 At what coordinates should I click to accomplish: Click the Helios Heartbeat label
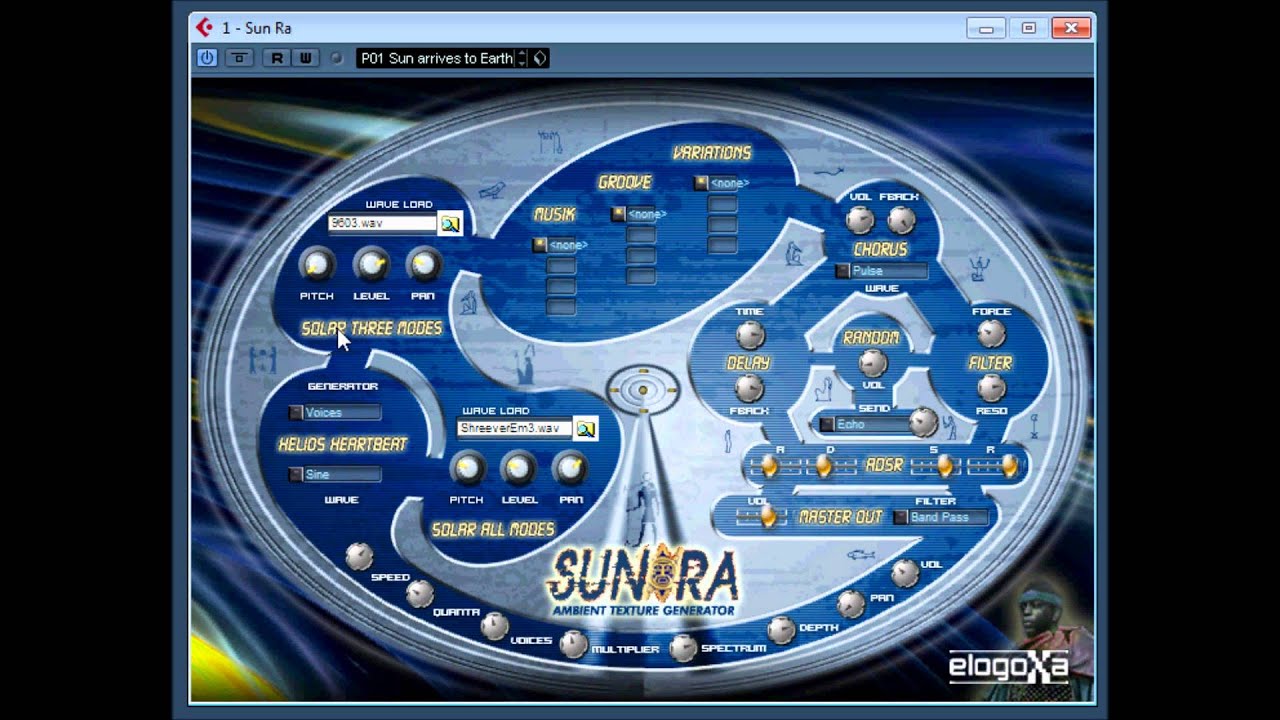click(342, 444)
